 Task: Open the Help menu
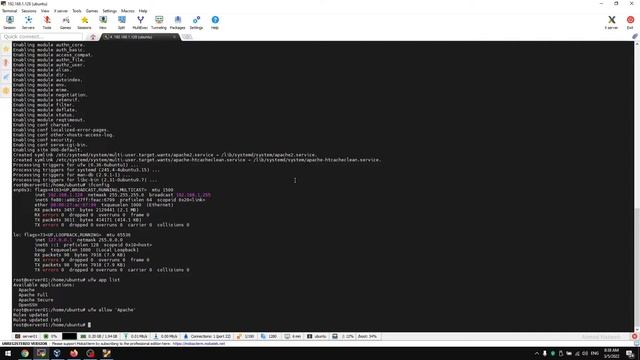(x=143, y=11)
